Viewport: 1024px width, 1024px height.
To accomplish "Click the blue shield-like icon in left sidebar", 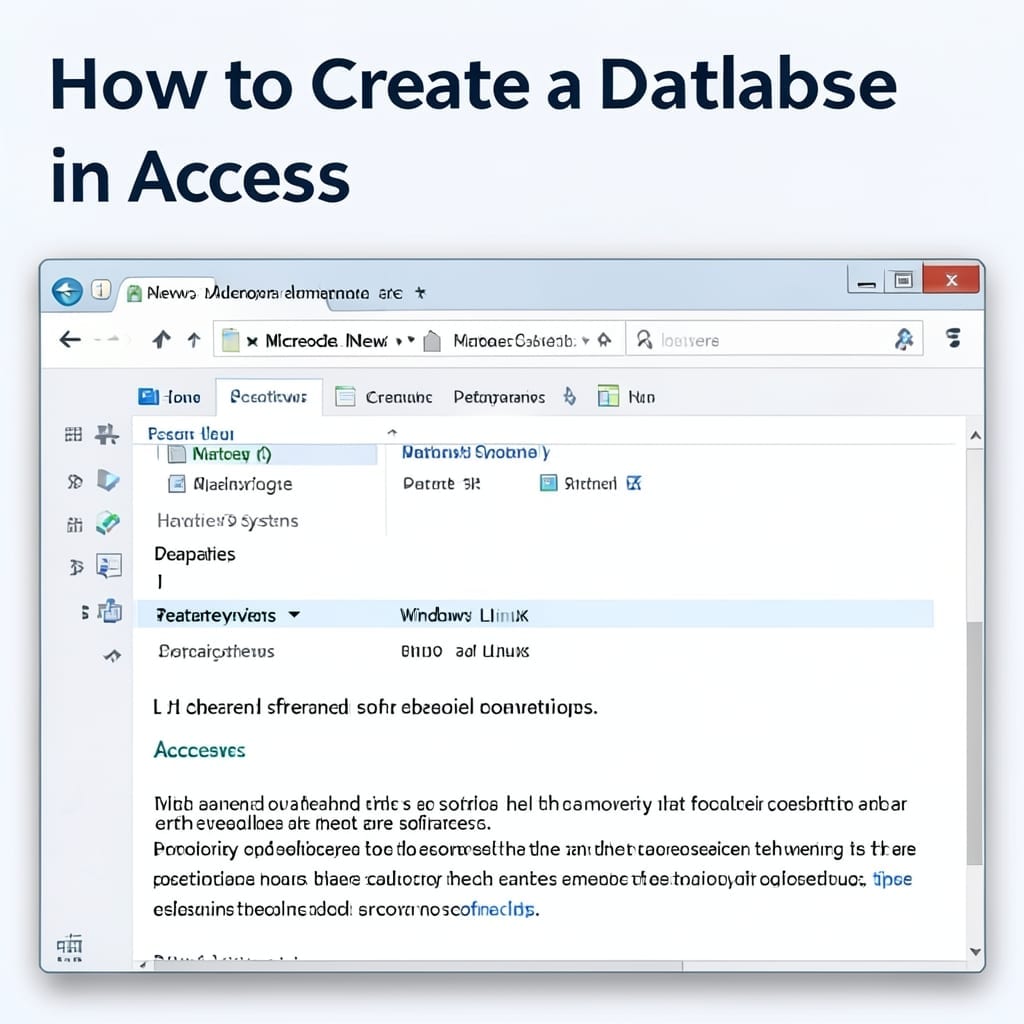I will pos(108,481).
